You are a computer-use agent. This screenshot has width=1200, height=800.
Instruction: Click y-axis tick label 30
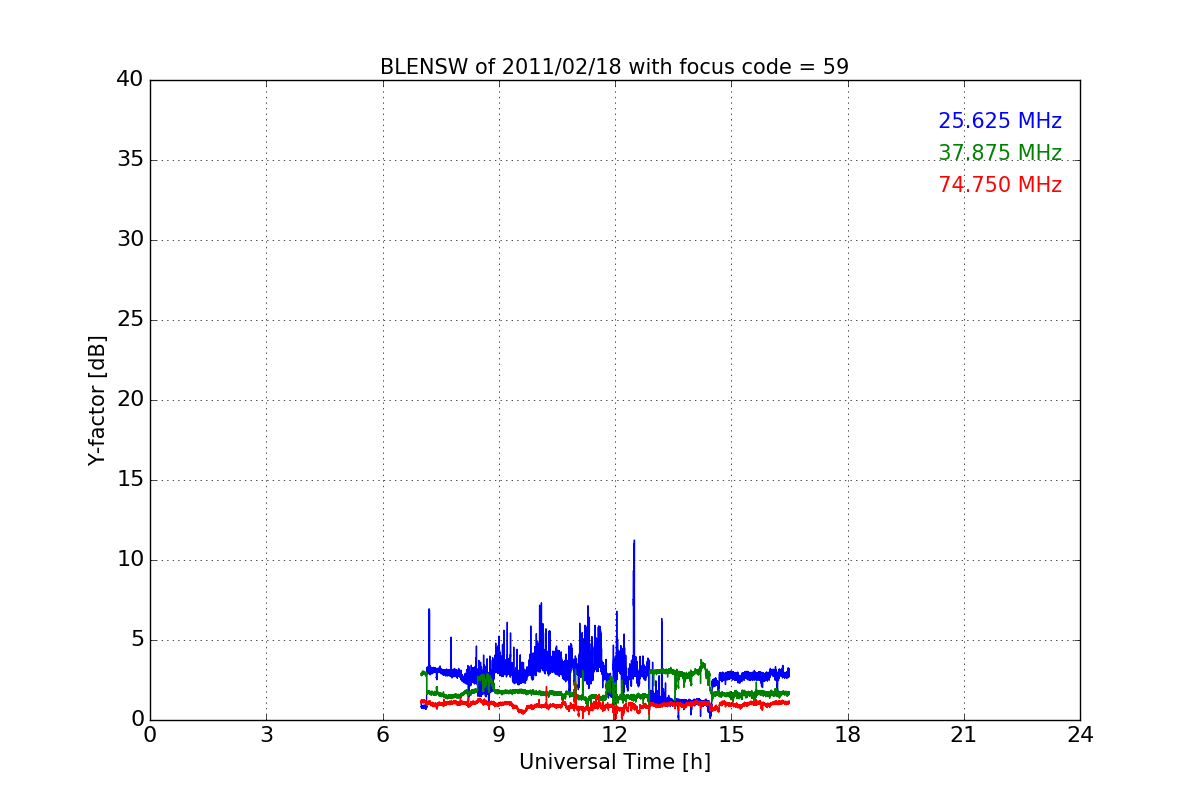coord(130,240)
